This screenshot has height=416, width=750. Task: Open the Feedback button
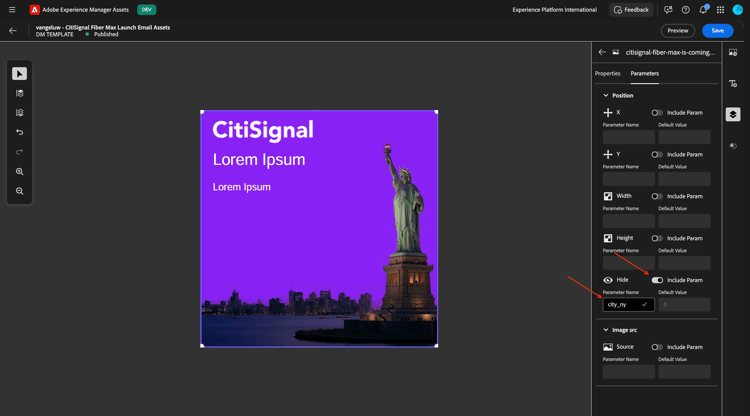click(x=631, y=10)
